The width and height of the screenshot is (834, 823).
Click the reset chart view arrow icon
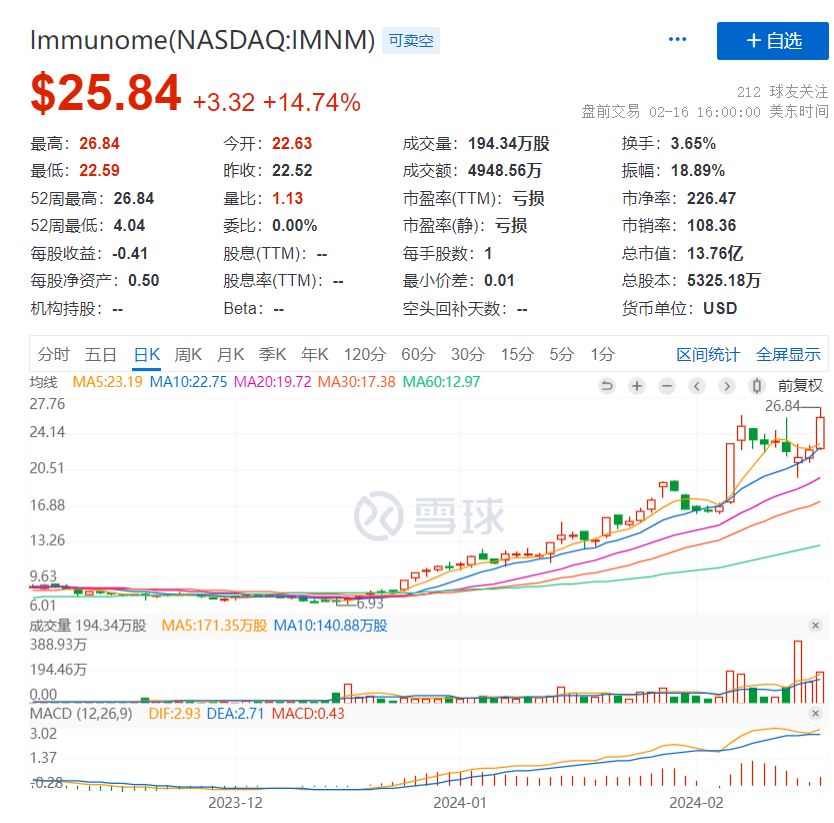coord(607,386)
